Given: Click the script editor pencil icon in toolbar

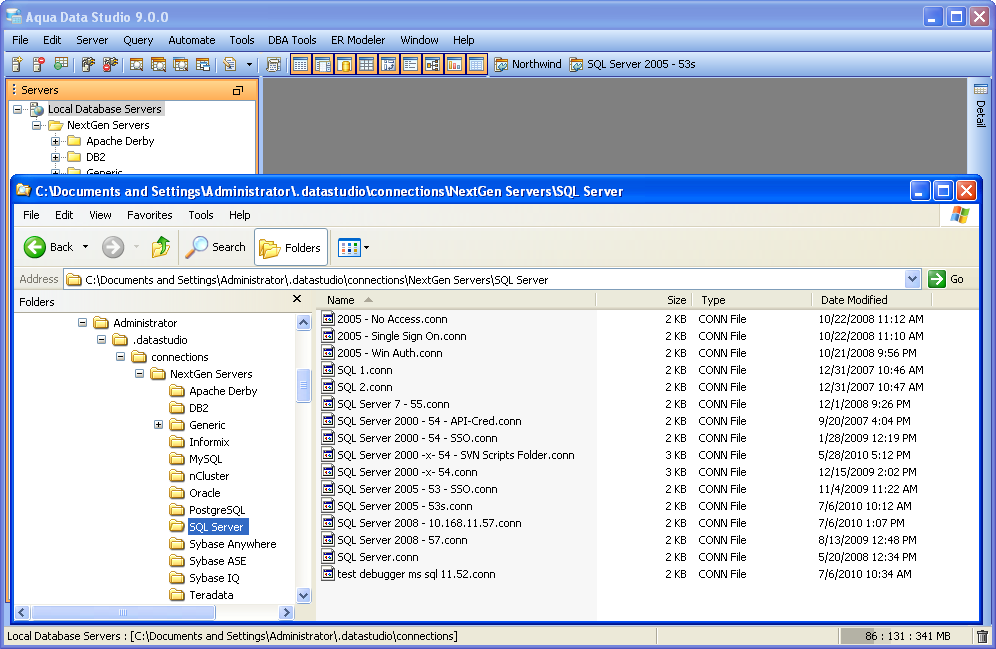Looking at the screenshot, I should pos(230,64).
